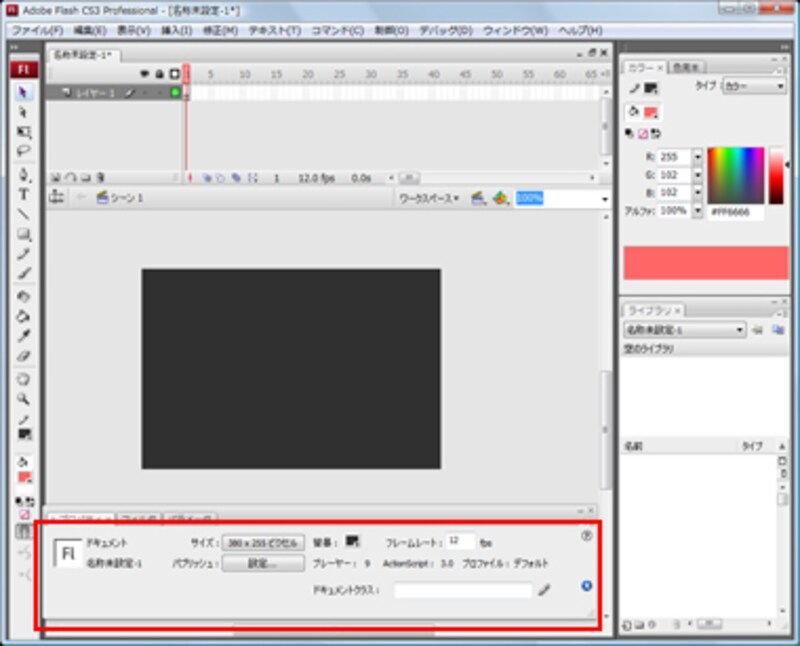Image resolution: width=800 pixels, height=646 pixels.
Task: Expand the stage zoom 100% dropdown
Action: (604, 199)
